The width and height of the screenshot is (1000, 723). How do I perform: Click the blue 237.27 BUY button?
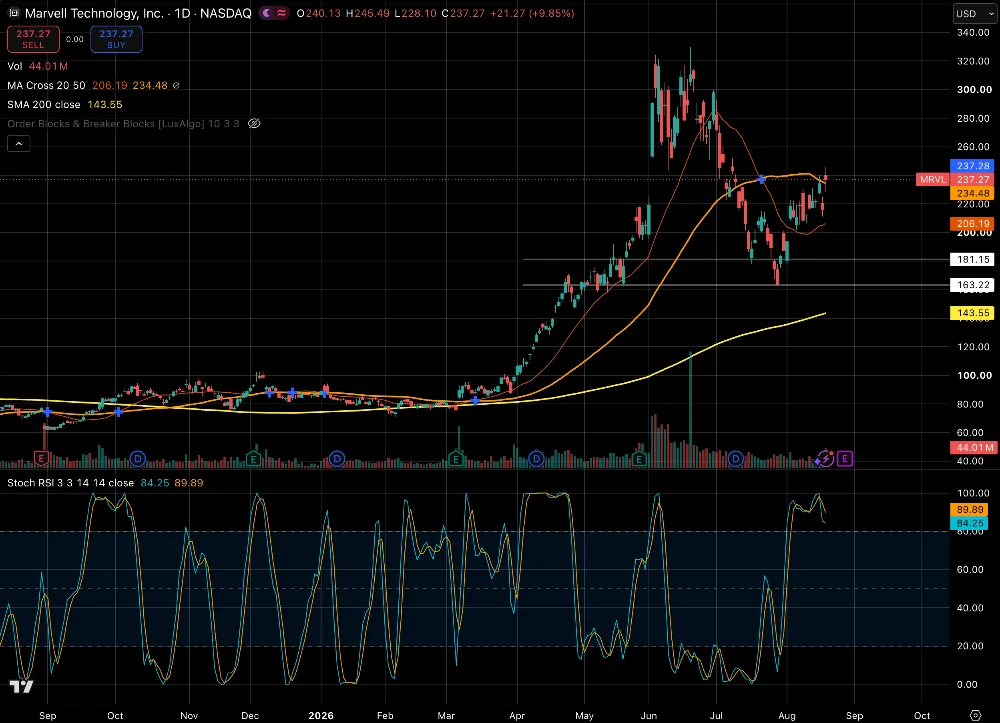[116, 39]
